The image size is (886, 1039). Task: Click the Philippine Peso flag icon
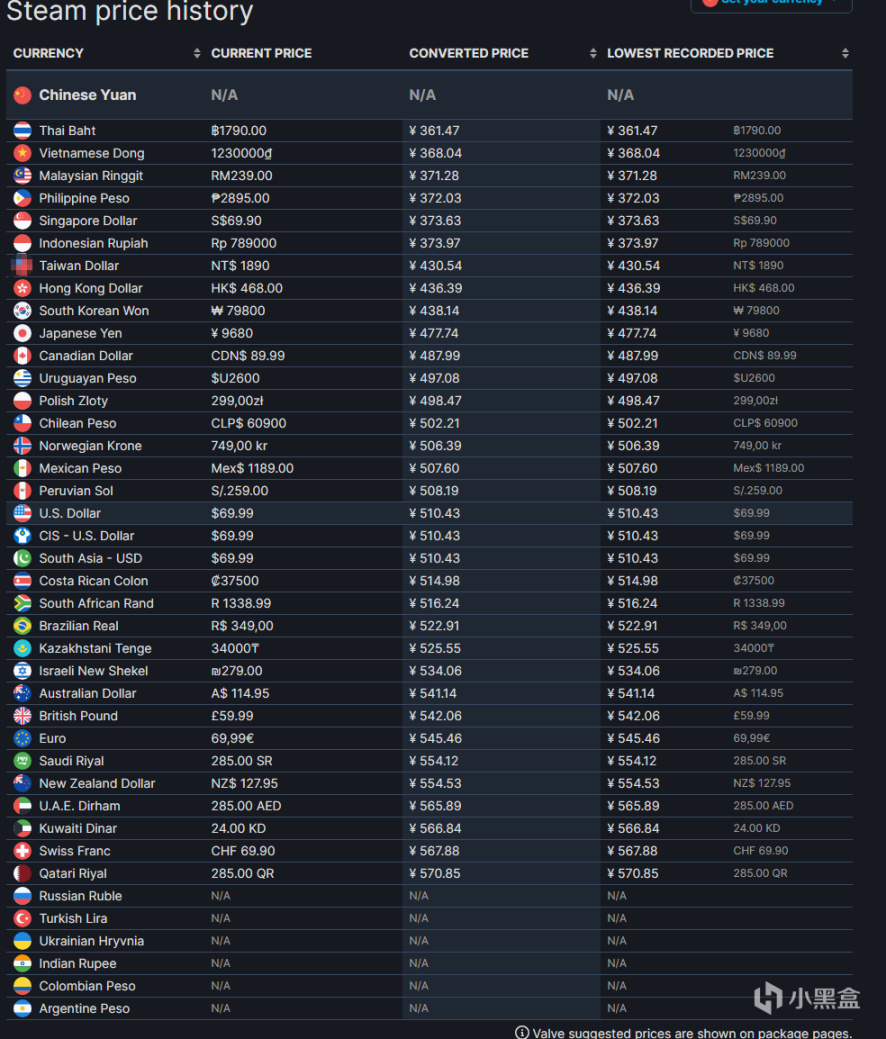point(23,198)
